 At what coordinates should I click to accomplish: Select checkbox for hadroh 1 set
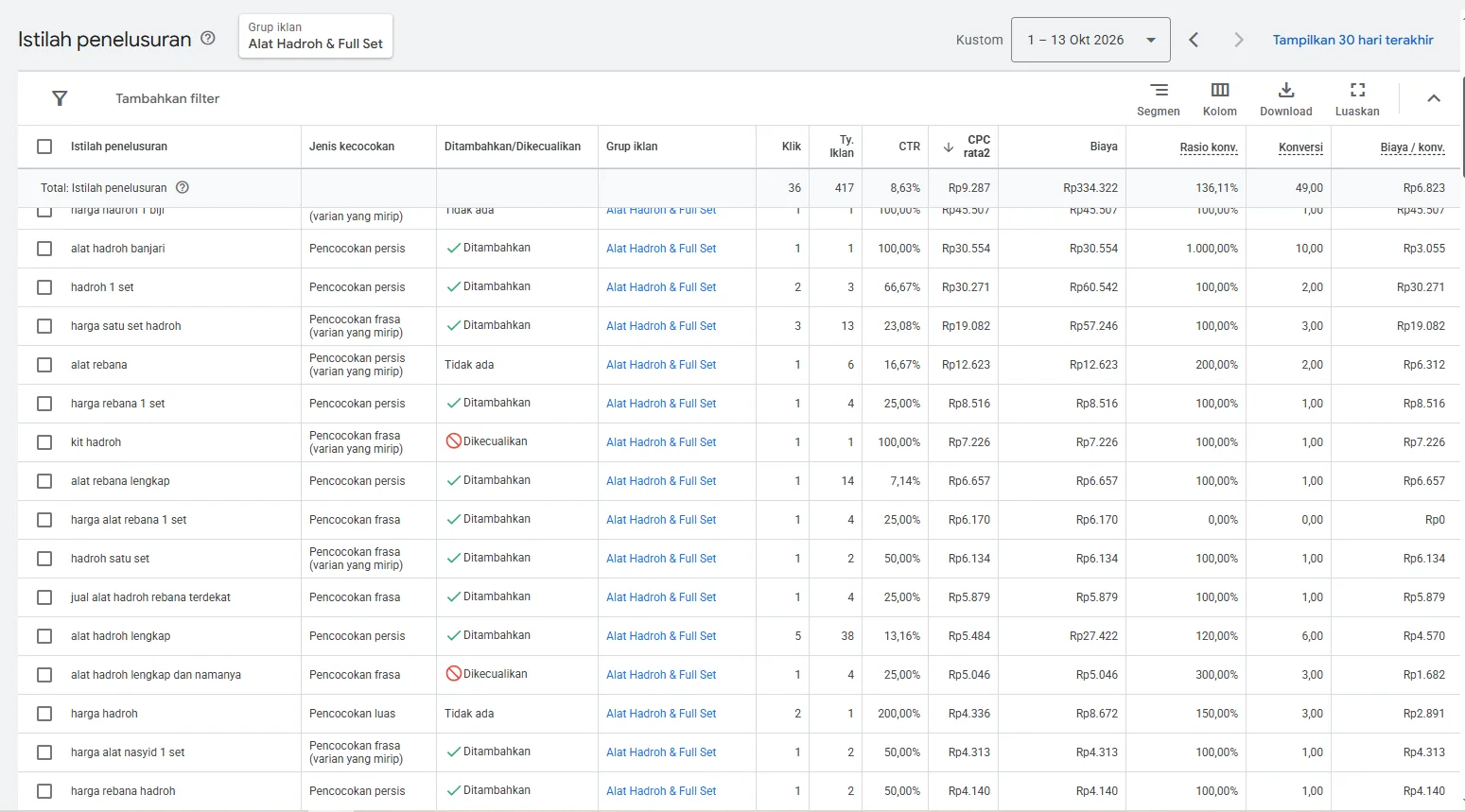(44, 287)
